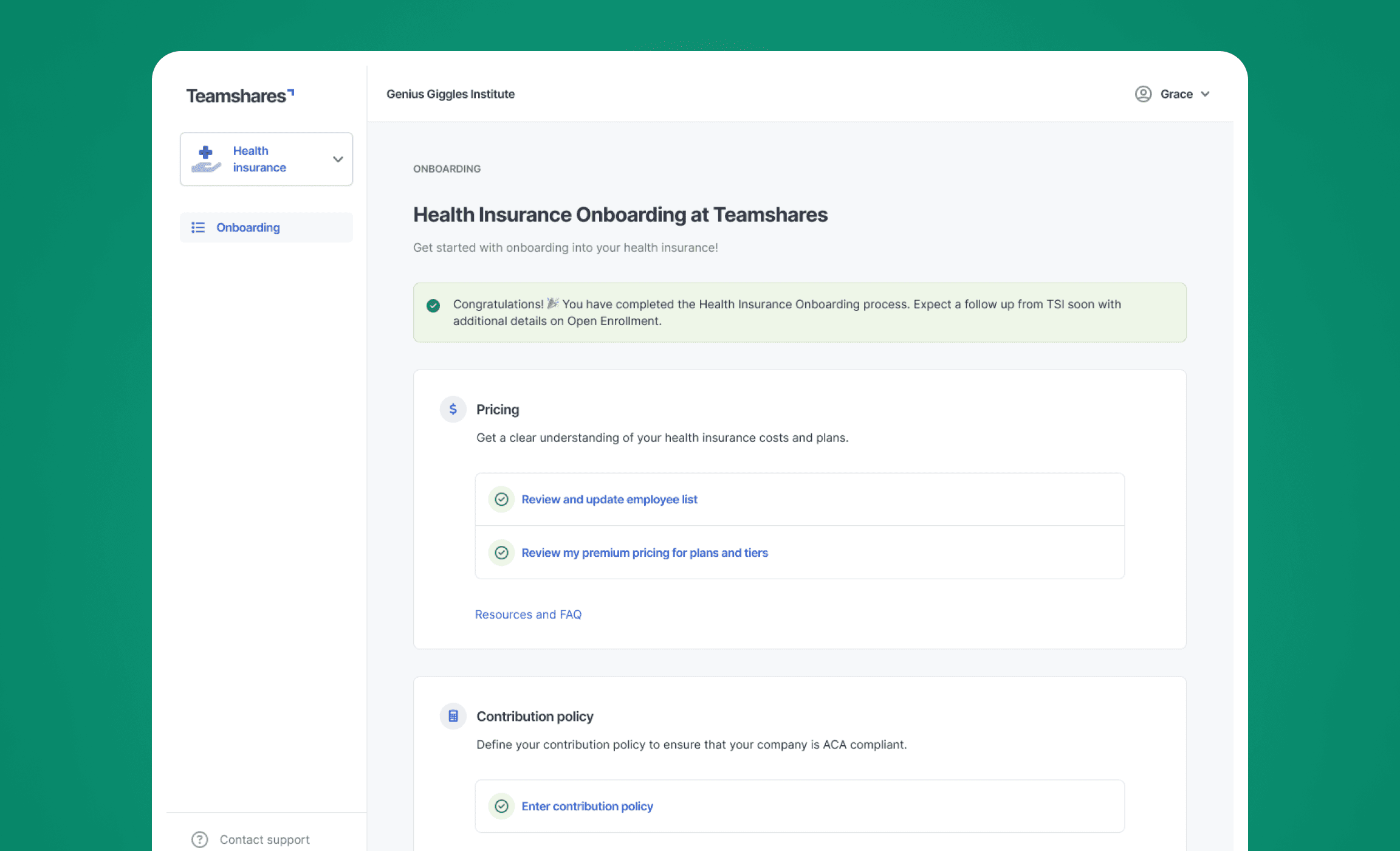Screen dimensions: 1400x851
Task: Open Review and update employee list
Action: [x=609, y=499]
